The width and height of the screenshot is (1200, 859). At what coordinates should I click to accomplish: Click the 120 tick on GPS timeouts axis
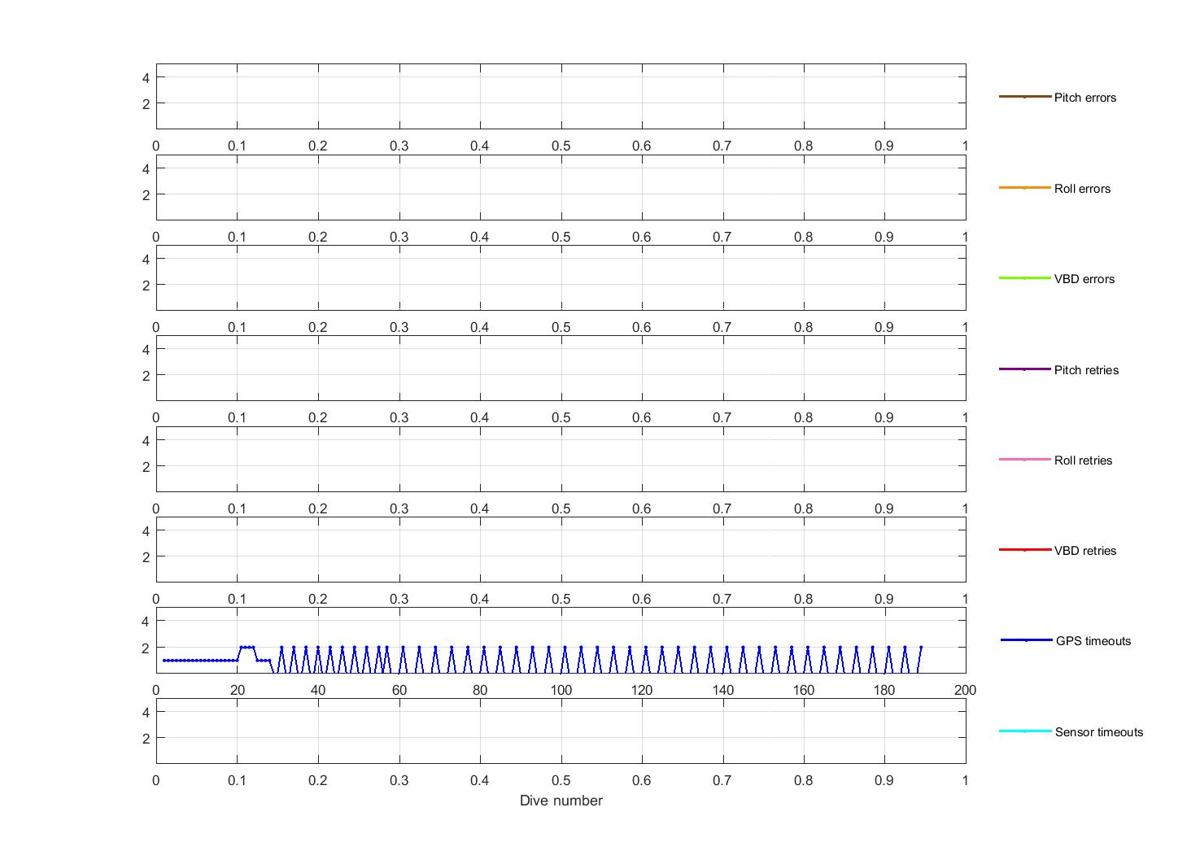[642, 690]
